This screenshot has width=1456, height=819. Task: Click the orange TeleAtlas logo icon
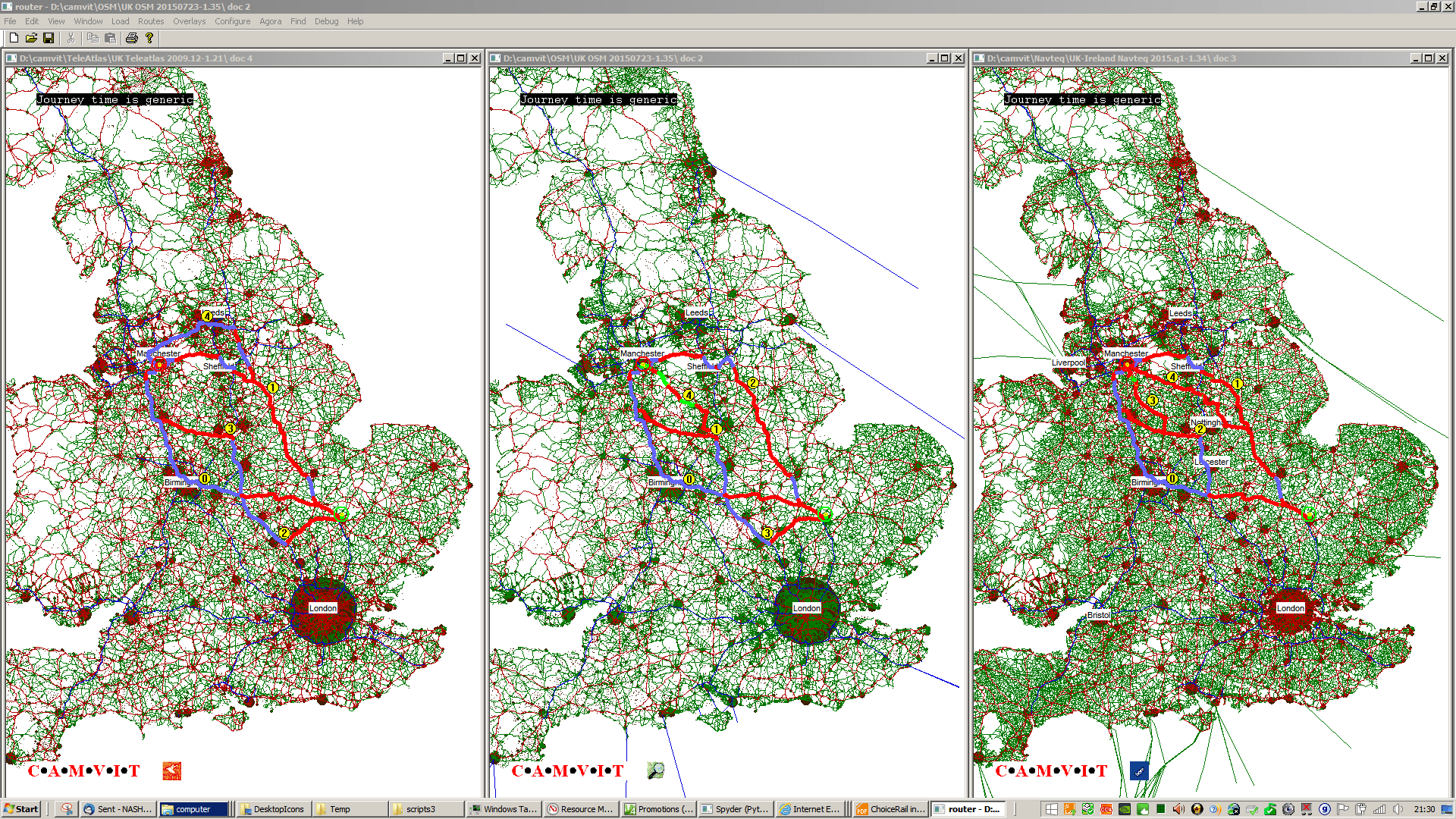[x=172, y=771]
